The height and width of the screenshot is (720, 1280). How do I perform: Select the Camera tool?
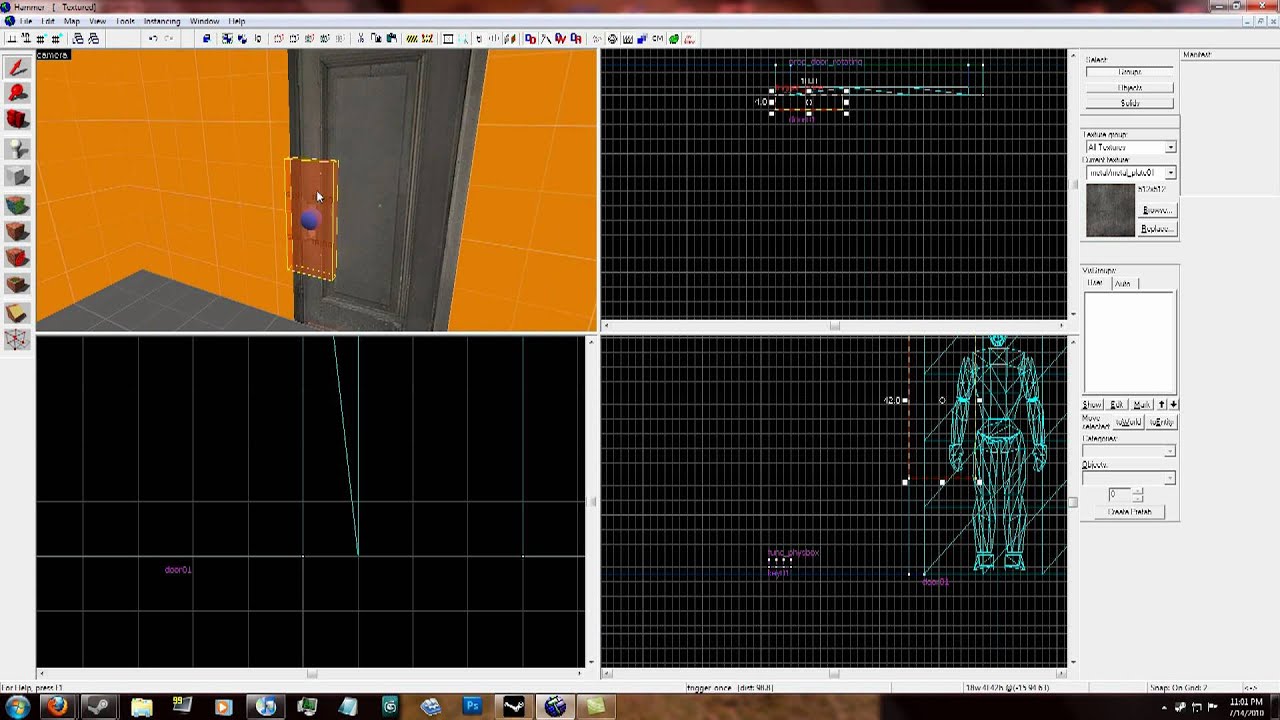[17, 121]
